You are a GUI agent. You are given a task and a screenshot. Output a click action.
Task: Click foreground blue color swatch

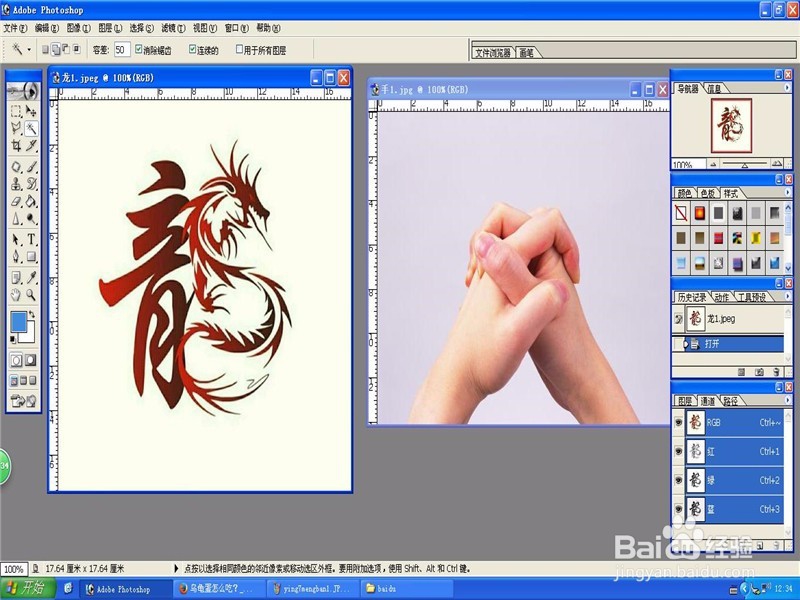[18, 321]
